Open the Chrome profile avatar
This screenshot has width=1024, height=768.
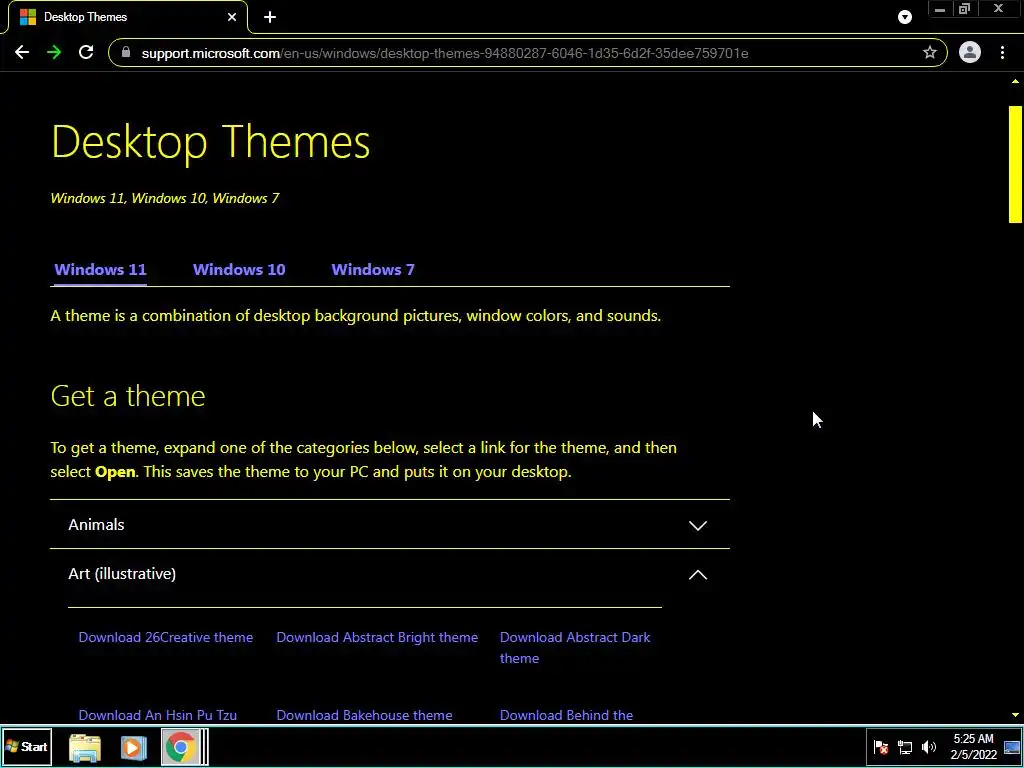coord(970,53)
